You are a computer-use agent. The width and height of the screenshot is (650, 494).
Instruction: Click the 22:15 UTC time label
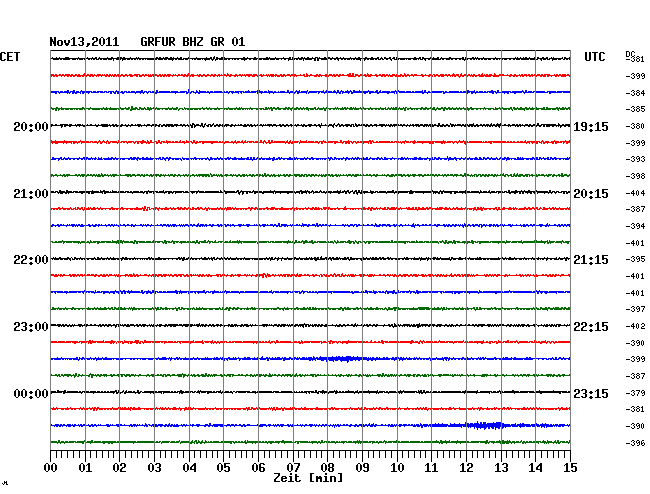(591, 327)
